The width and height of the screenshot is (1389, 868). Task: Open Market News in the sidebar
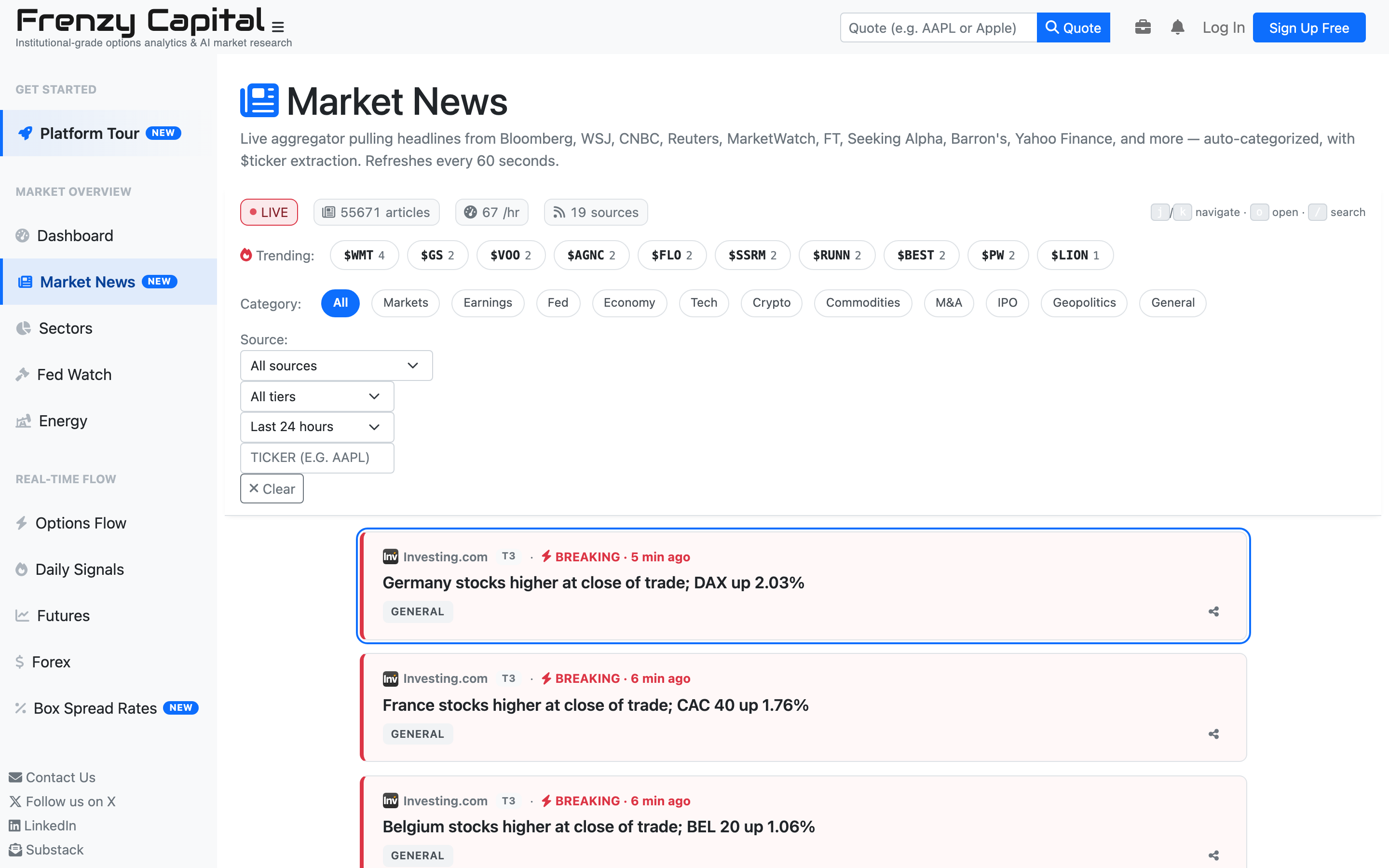(109, 282)
